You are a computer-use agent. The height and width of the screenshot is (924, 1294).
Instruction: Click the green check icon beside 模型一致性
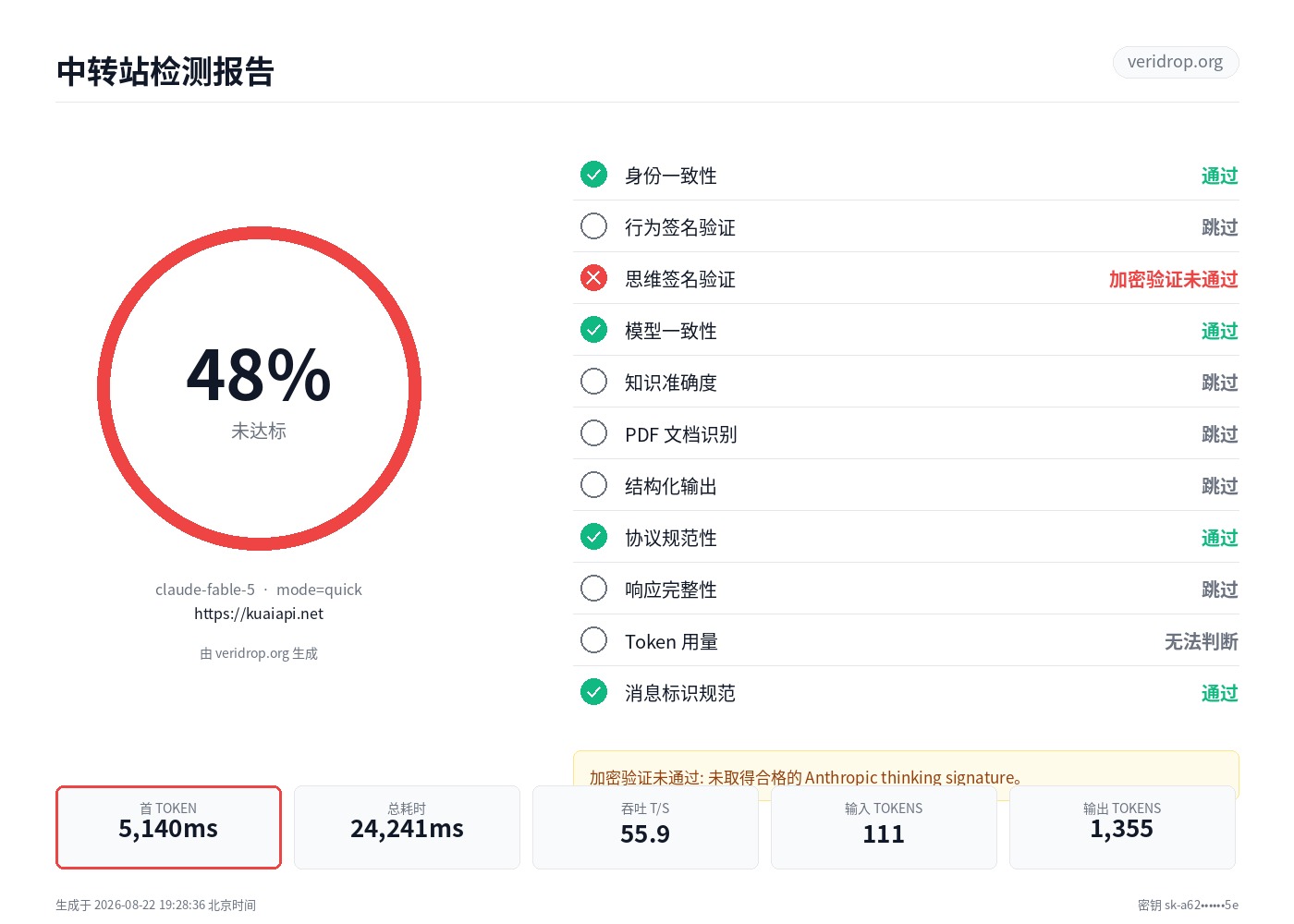[x=593, y=330]
